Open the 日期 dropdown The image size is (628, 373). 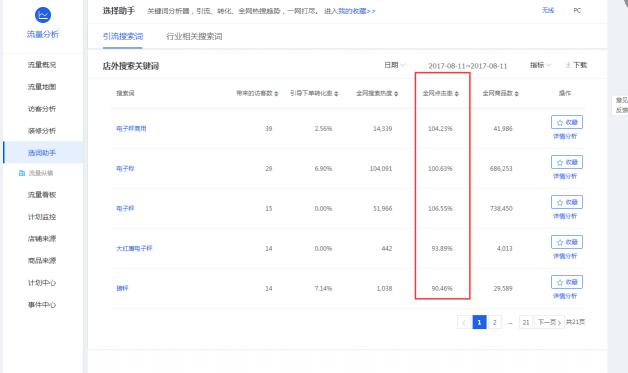coord(395,65)
